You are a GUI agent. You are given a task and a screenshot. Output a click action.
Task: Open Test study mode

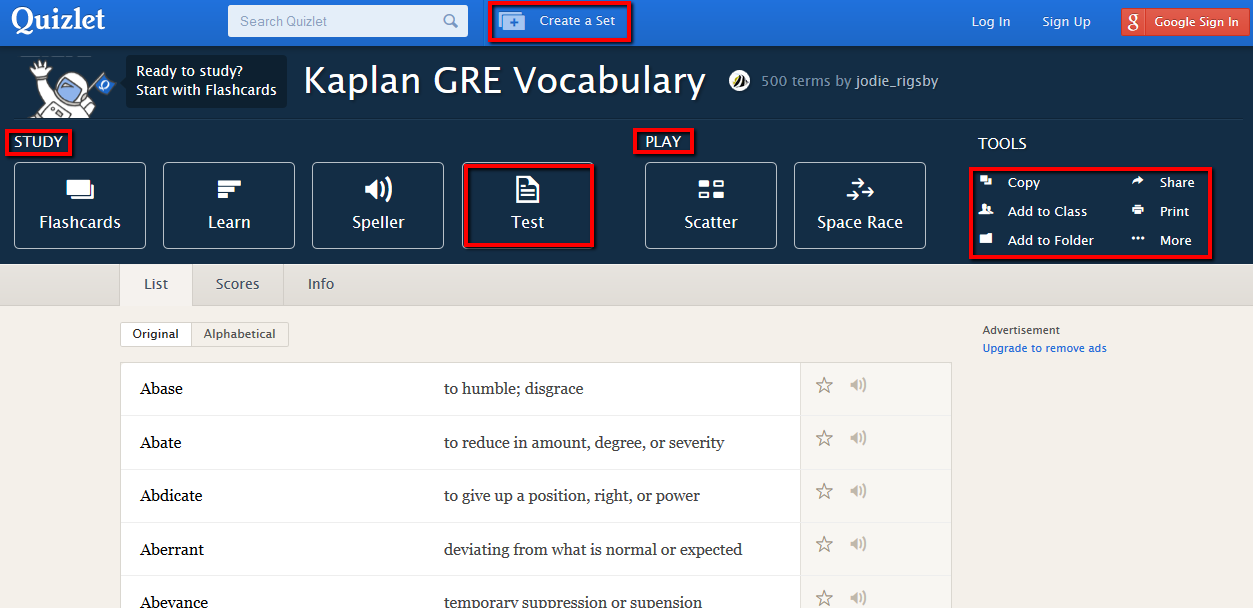coord(528,205)
